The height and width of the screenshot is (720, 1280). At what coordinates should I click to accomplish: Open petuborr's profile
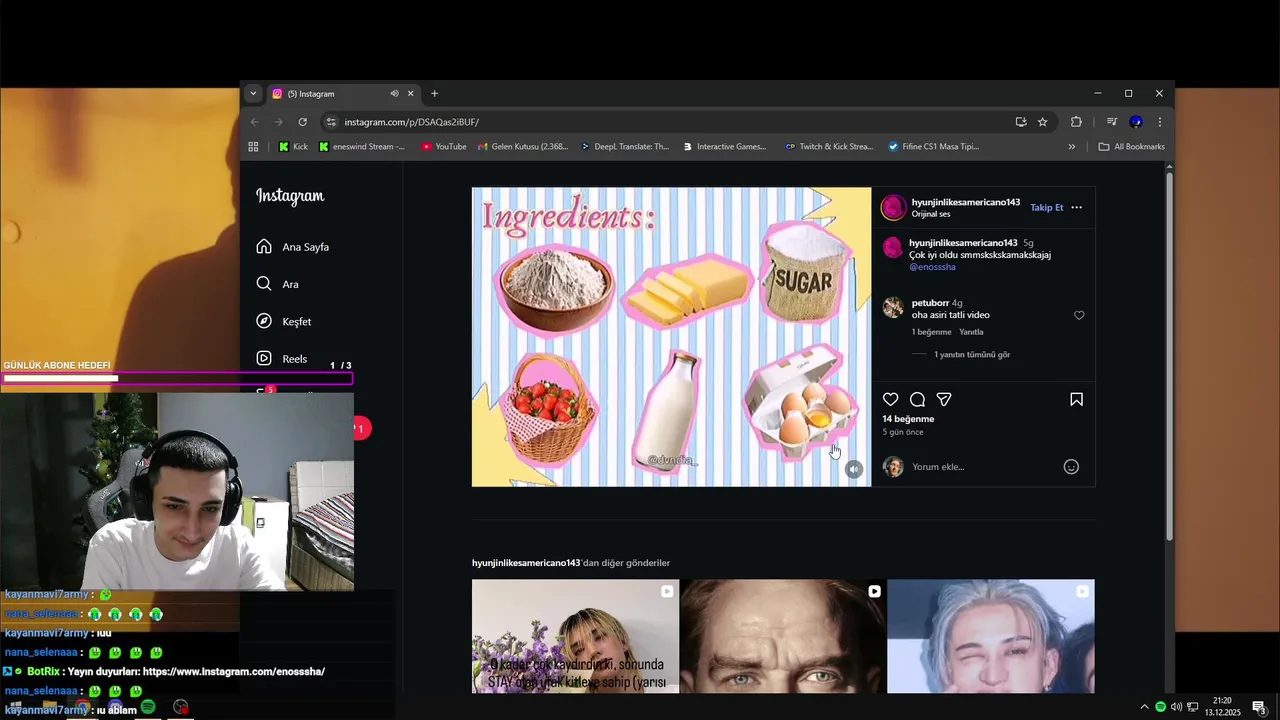click(x=930, y=302)
